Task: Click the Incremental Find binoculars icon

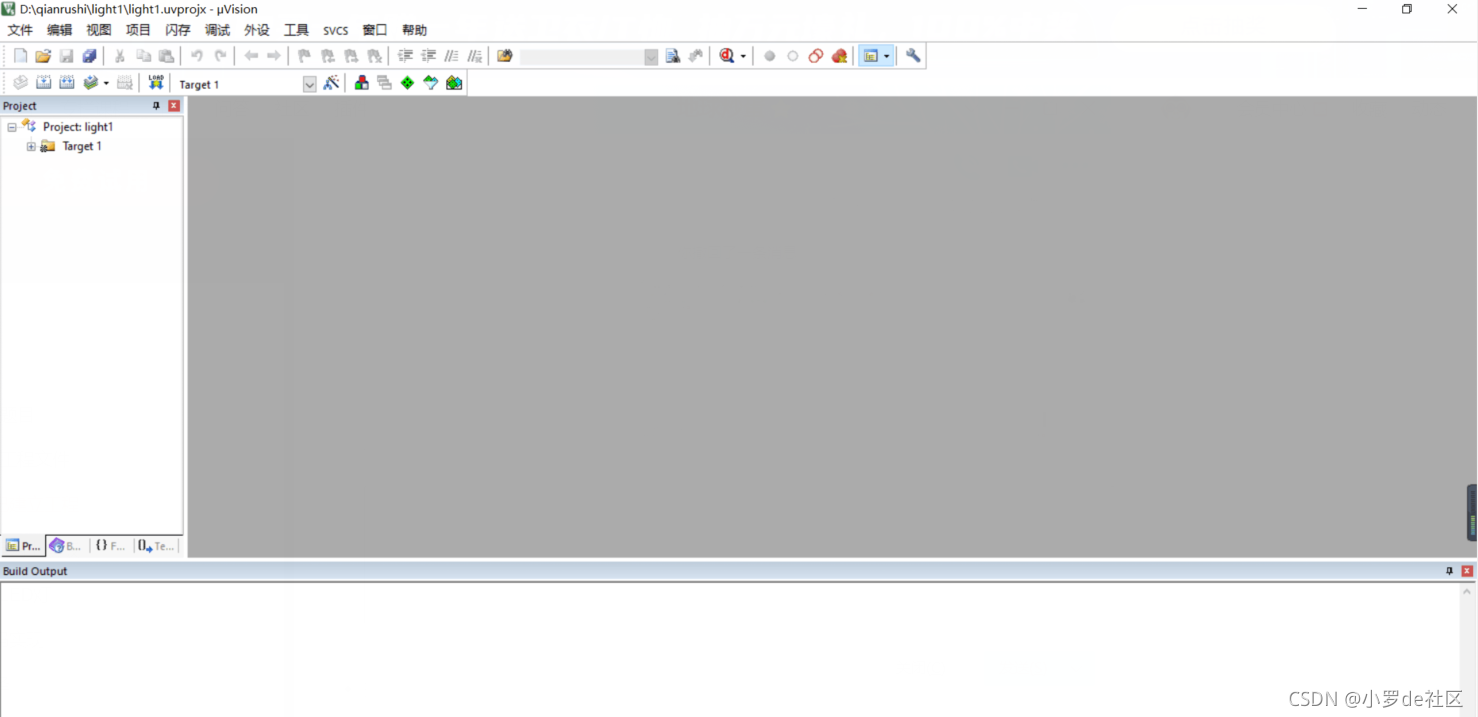Action: coord(696,56)
